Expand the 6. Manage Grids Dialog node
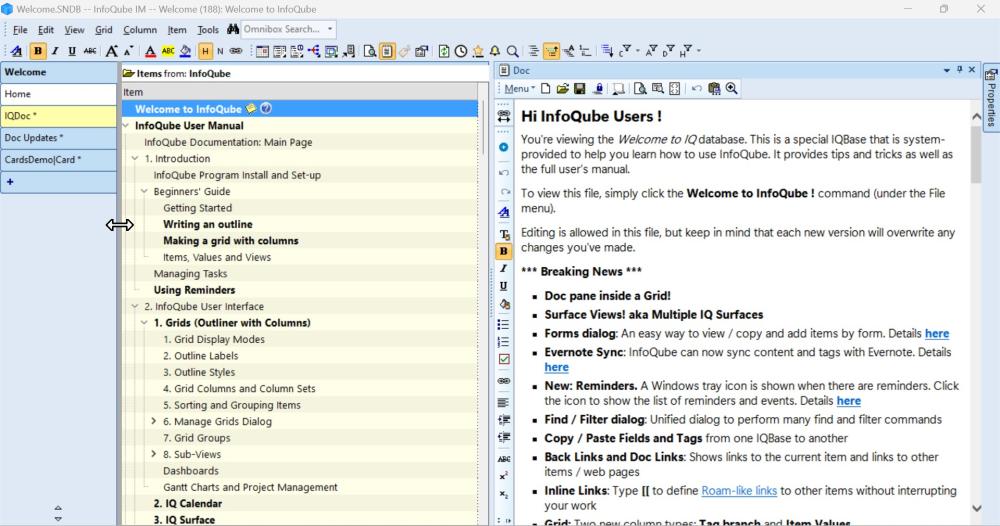 pos(154,421)
